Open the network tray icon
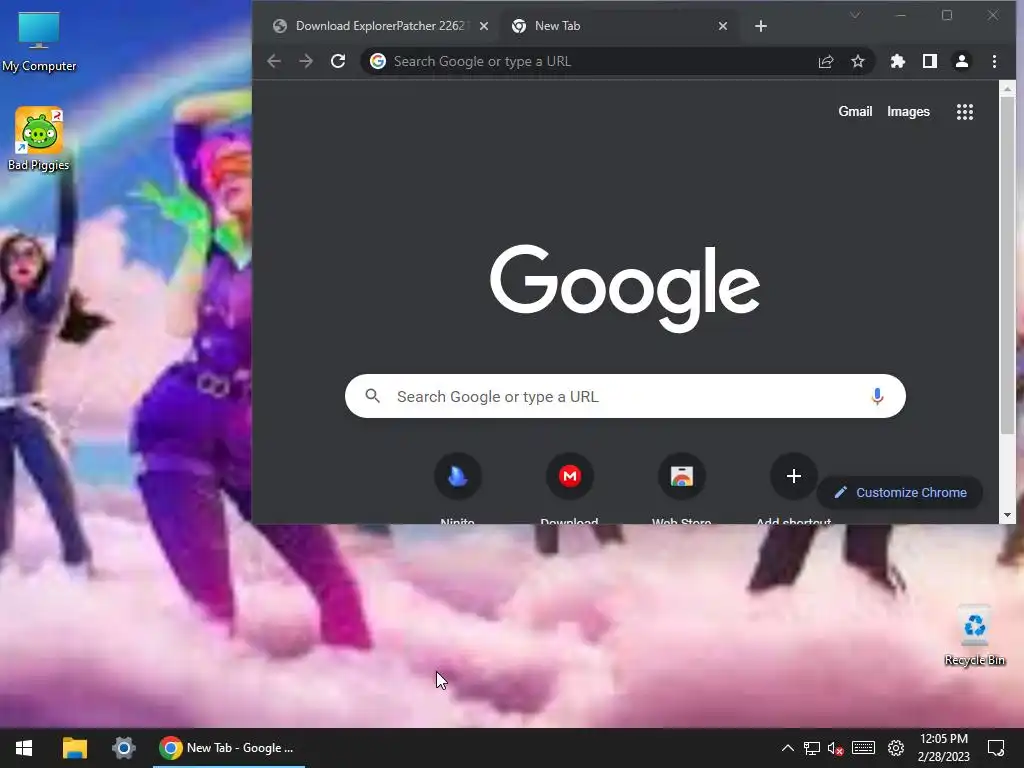This screenshot has width=1024, height=768. [812, 748]
